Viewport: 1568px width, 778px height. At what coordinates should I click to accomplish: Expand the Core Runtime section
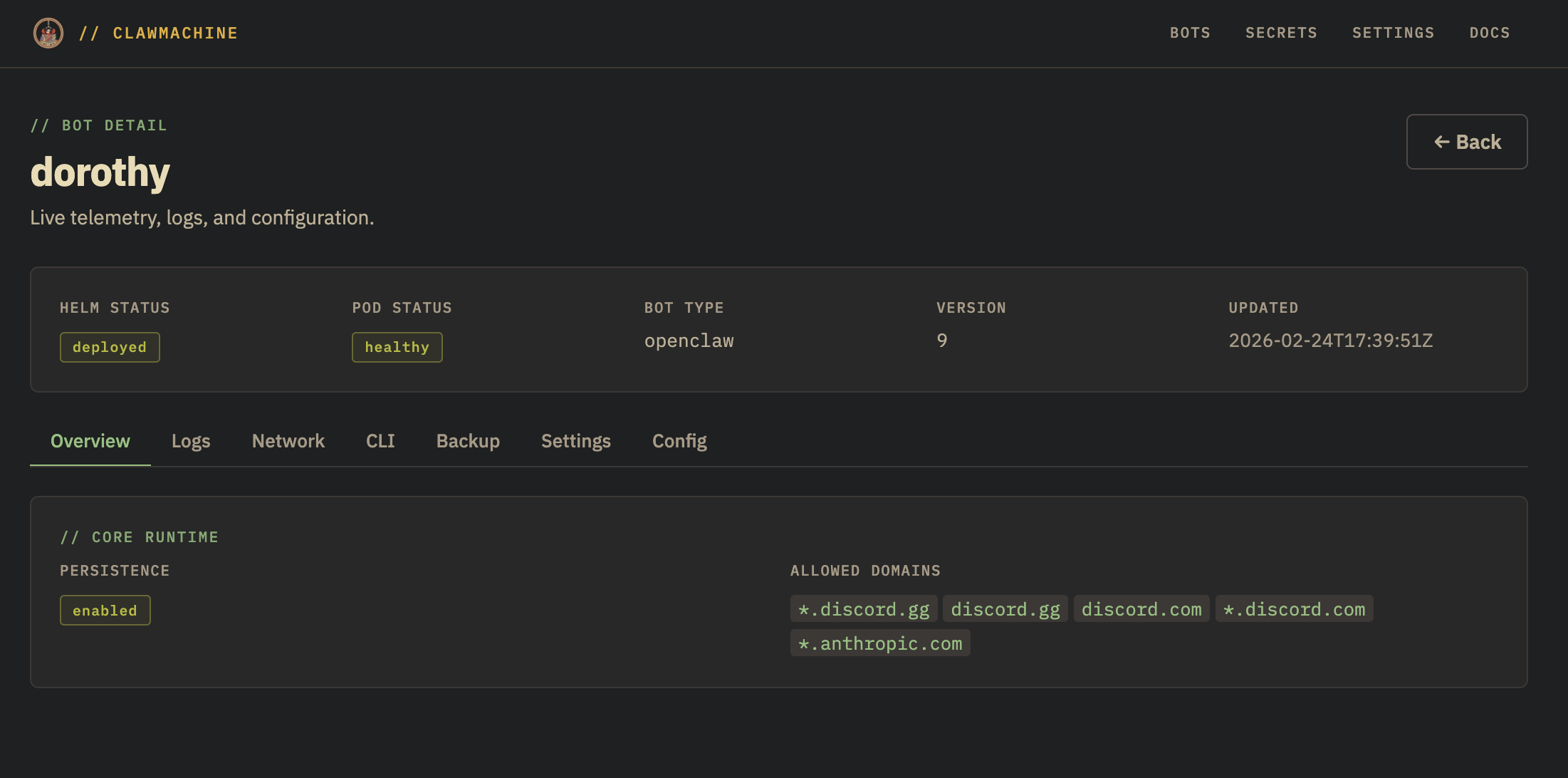(140, 536)
